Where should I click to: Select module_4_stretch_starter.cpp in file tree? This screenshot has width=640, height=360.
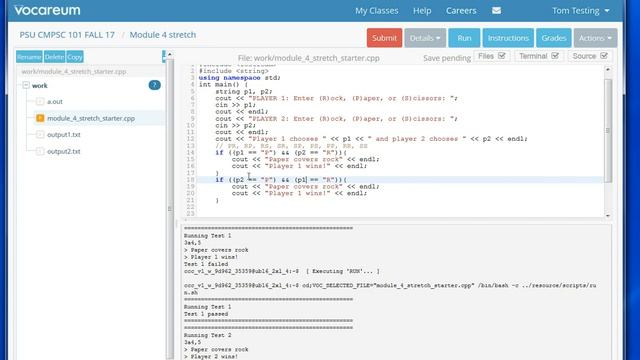[91, 118]
